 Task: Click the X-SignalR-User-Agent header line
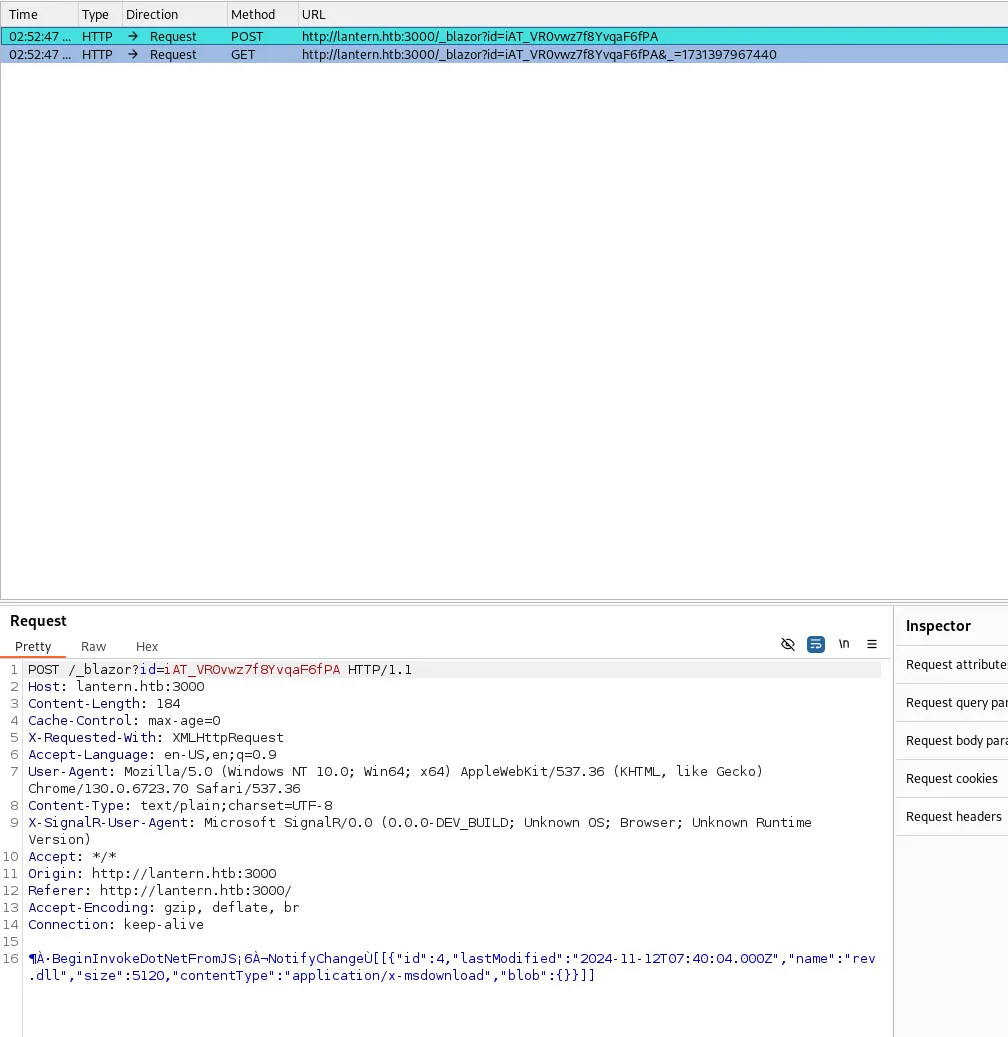(419, 831)
